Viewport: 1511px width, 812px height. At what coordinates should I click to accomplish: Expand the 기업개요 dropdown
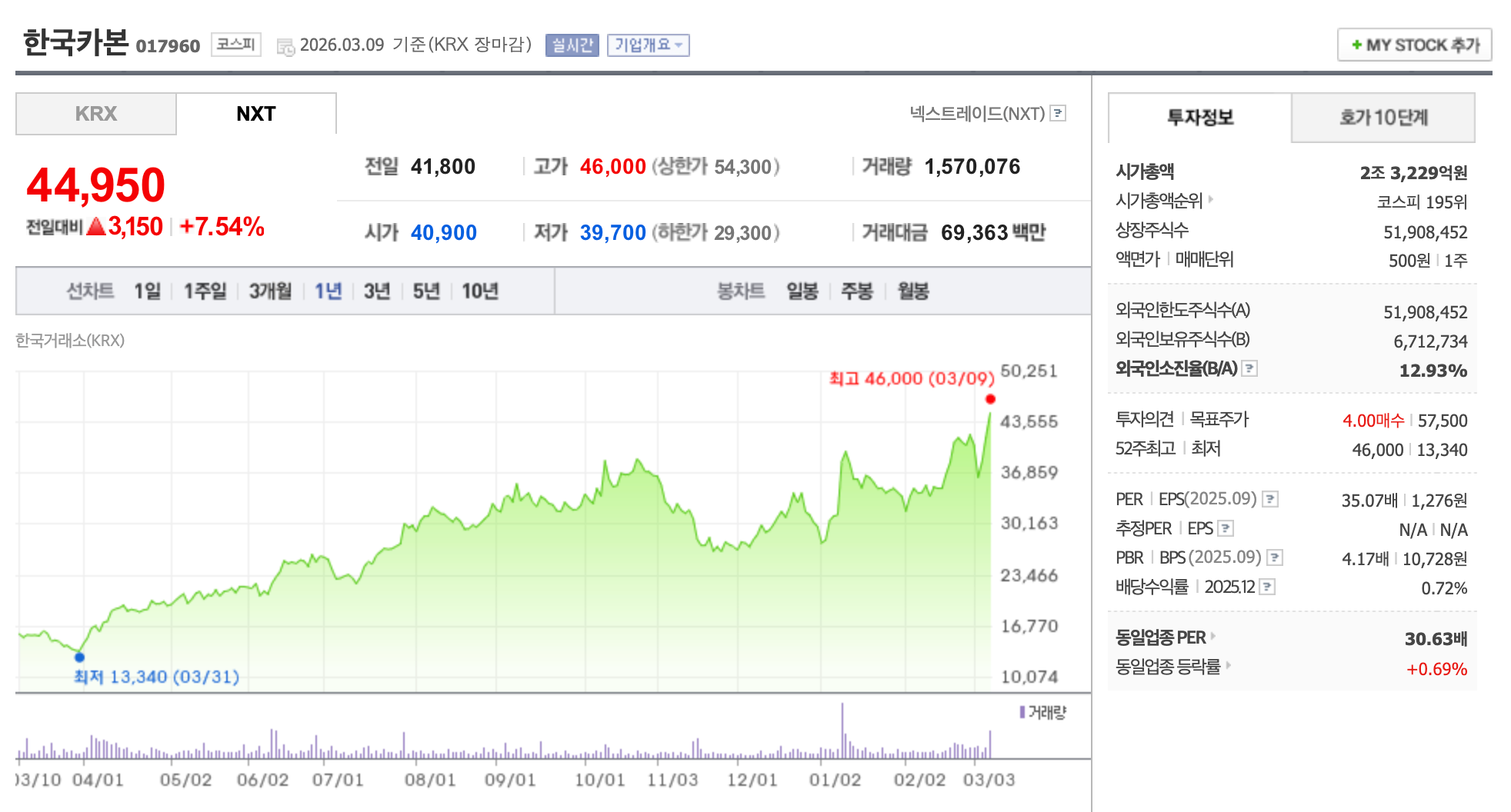pyautogui.click(x=649, y=45)
